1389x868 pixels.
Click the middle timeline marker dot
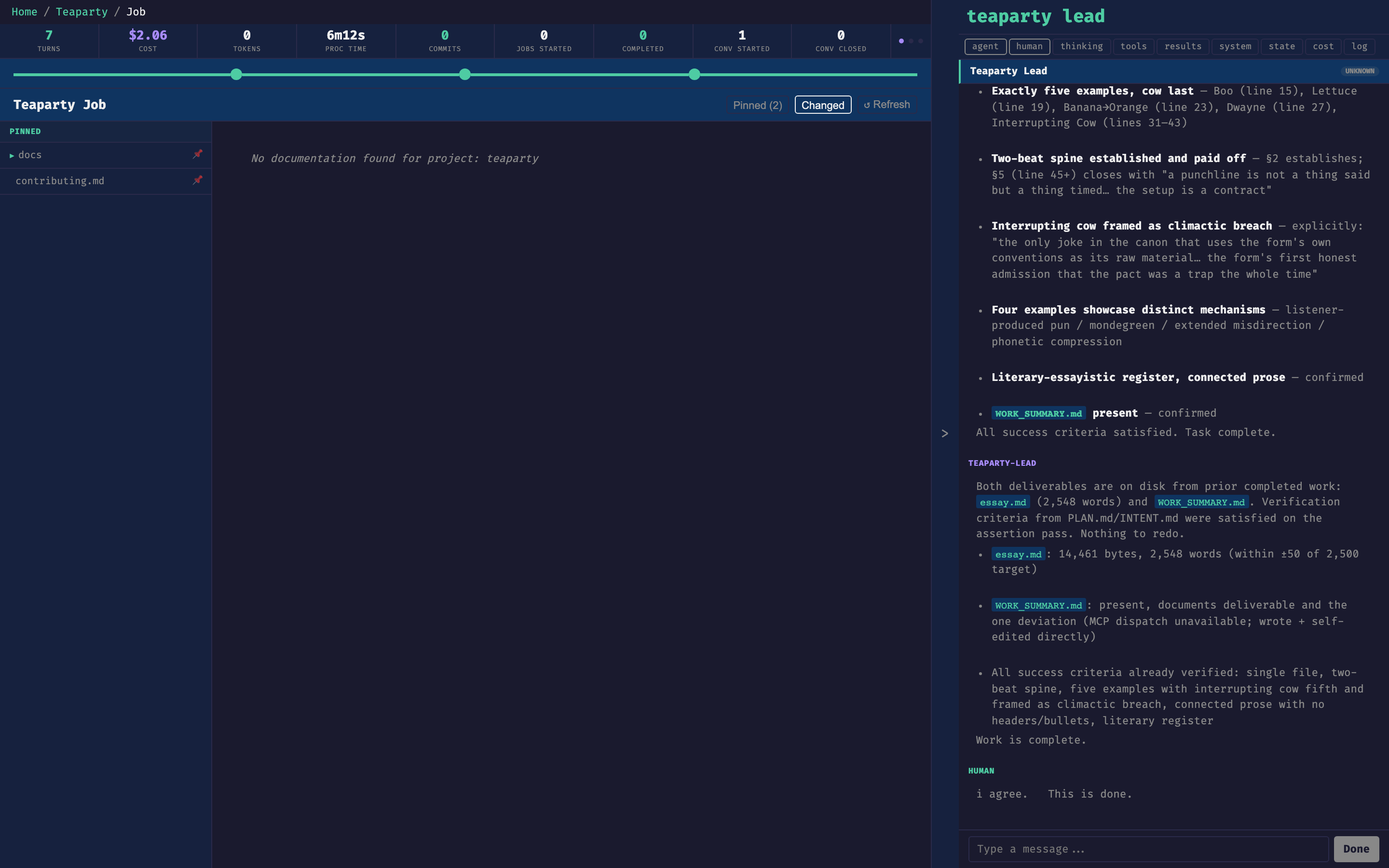tap(465, 75)
